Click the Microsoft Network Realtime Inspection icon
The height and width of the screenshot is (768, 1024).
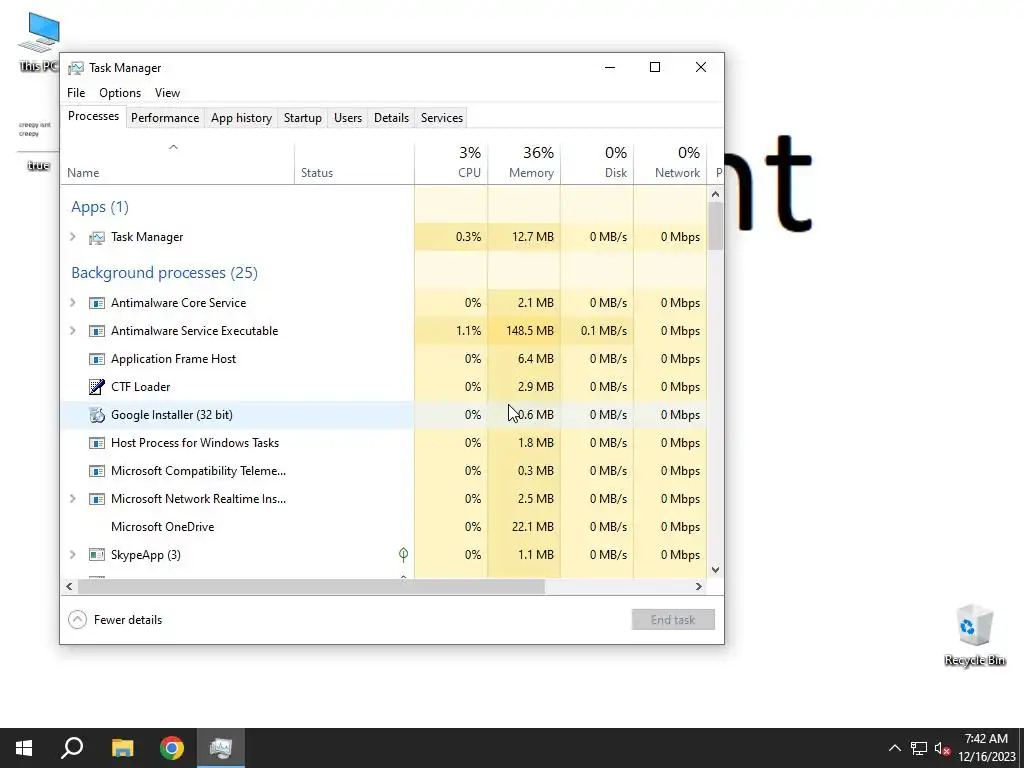(97, 499)
